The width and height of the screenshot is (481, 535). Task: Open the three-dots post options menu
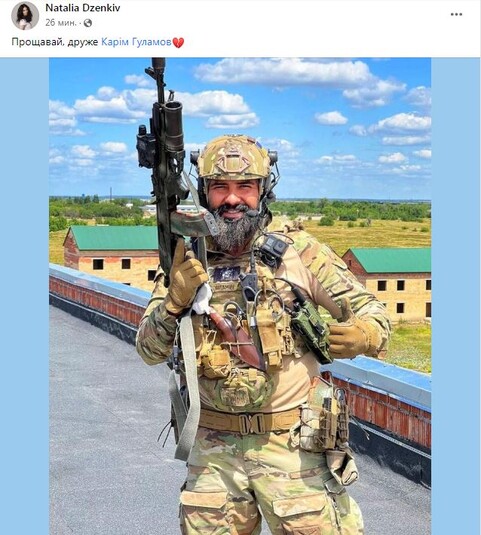coord(456,14)
